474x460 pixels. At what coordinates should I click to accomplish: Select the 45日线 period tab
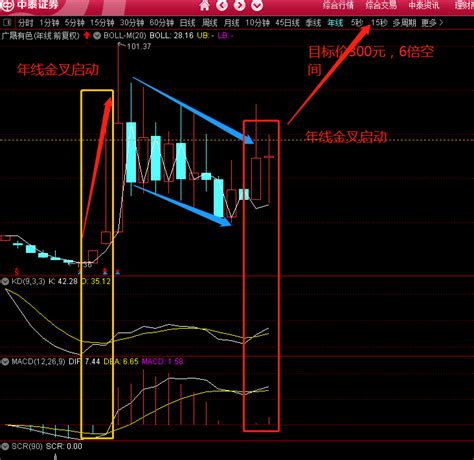tap(287, 23)
